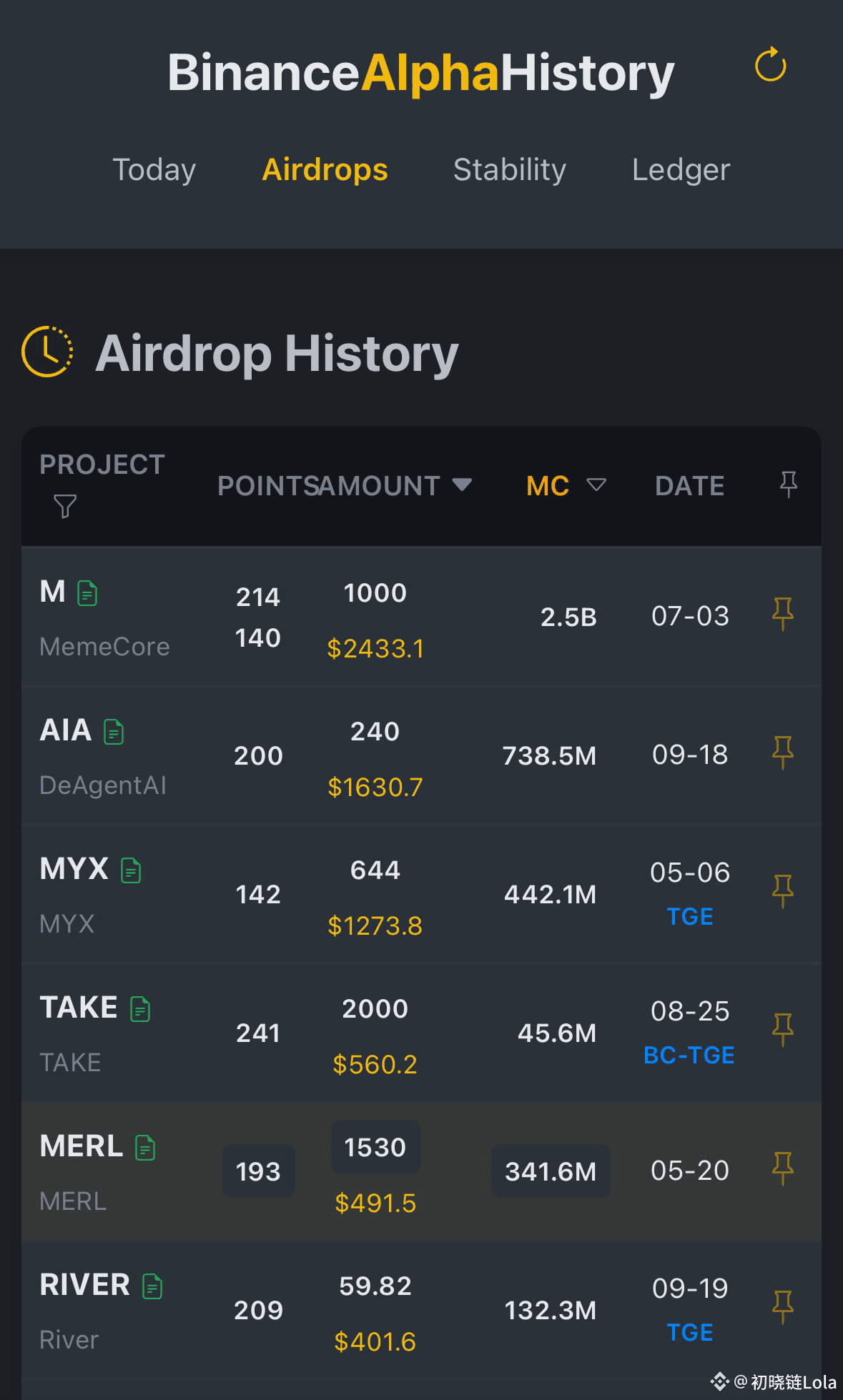Open the project filter funnel icon
Viewport: 843px width, 1400px height.
click(65, 506)
